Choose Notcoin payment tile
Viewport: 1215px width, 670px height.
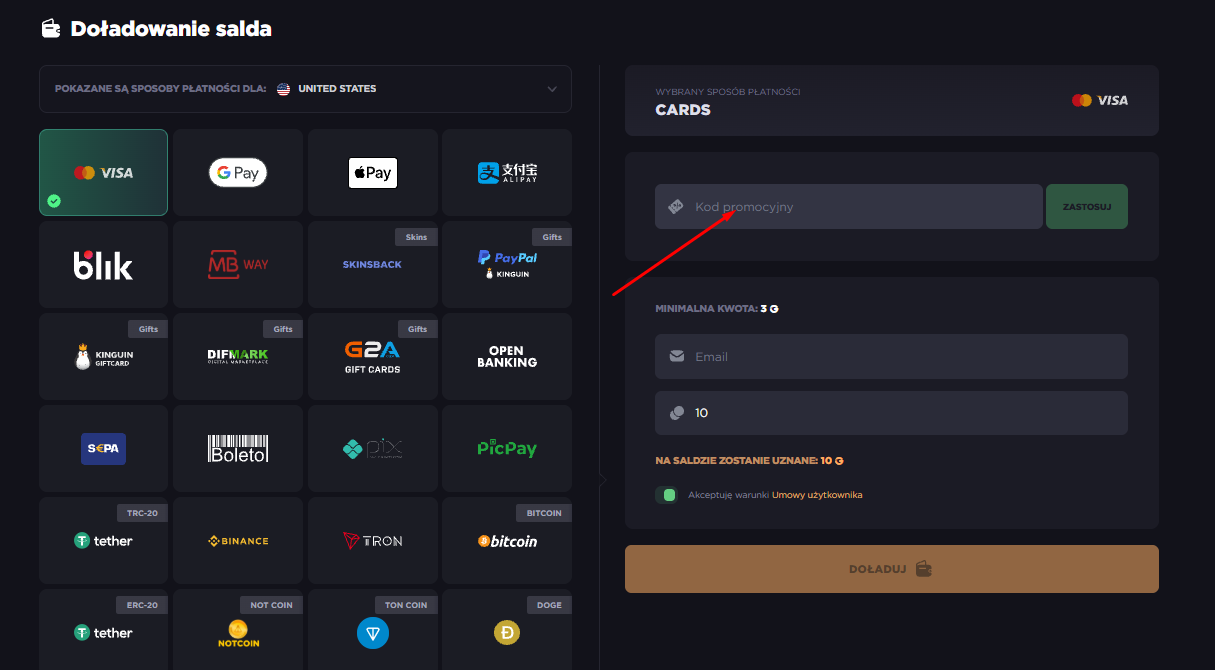(238, 630)
